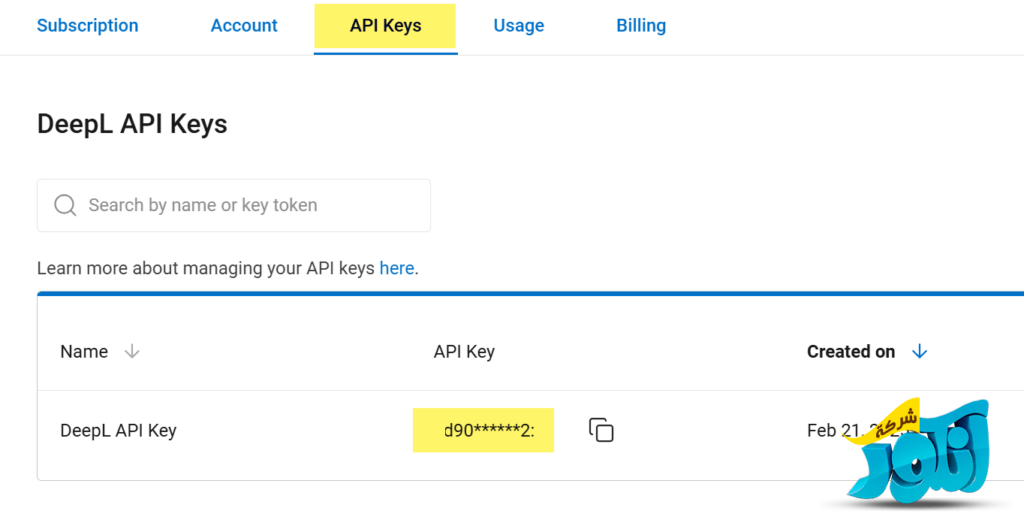
Task: Open the Subscription tab
Action: 88,25
